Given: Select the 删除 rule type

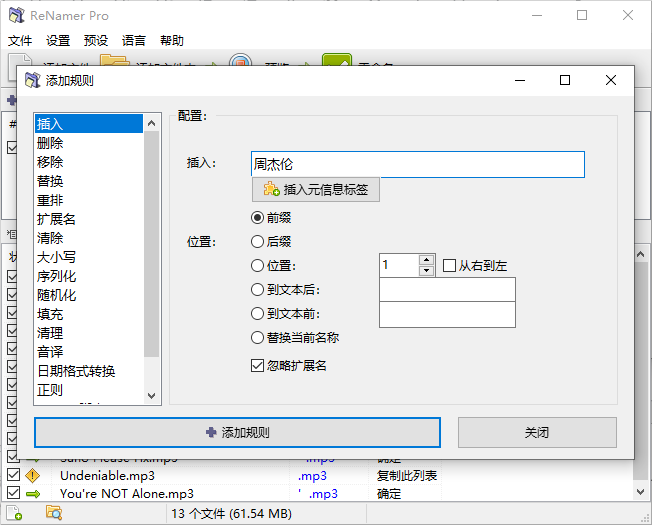Looking at the screenshot, I should (x=89, y=143).
